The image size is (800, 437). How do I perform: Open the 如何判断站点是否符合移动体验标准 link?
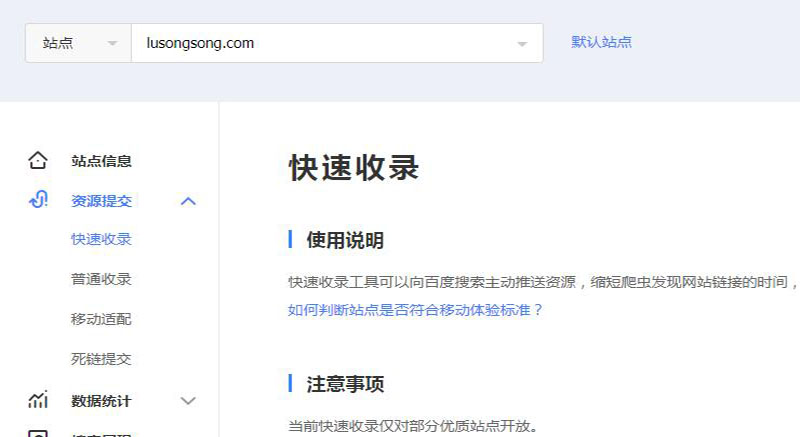(415, 310)
